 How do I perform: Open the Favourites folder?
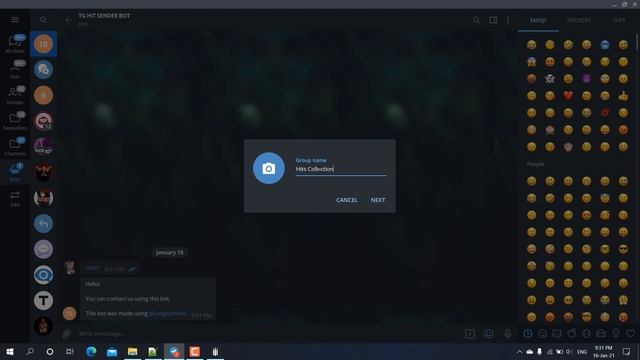(15, 121)
